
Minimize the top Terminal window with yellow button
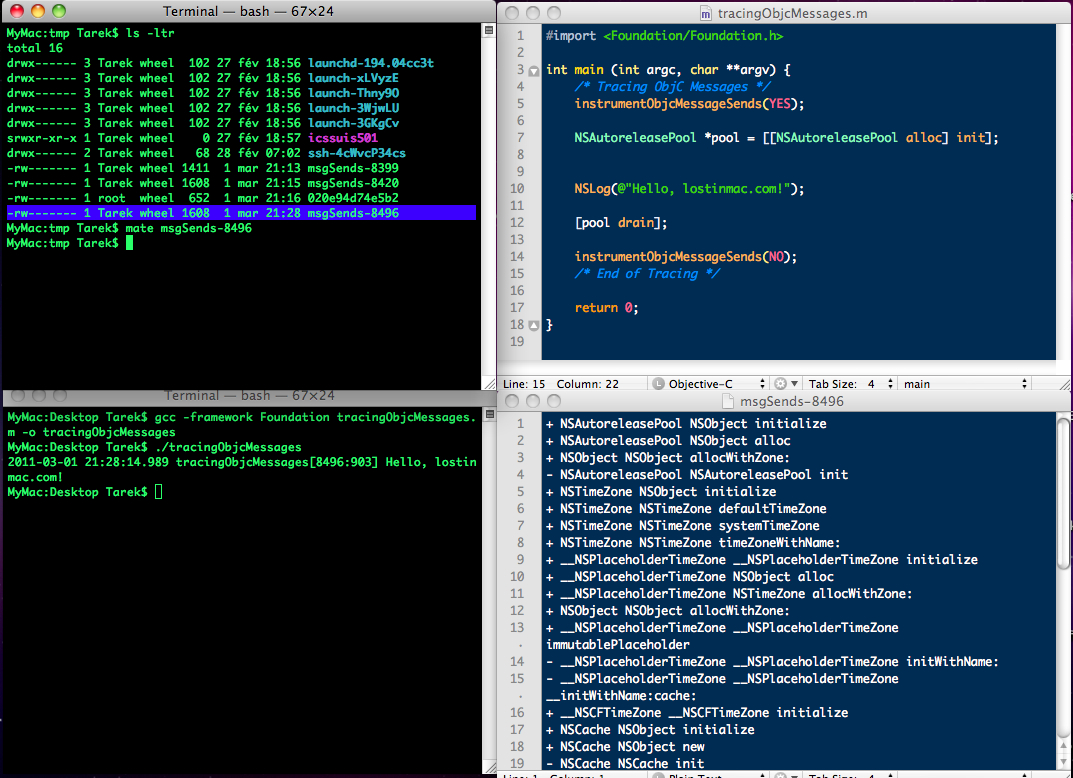click(38, 11)
